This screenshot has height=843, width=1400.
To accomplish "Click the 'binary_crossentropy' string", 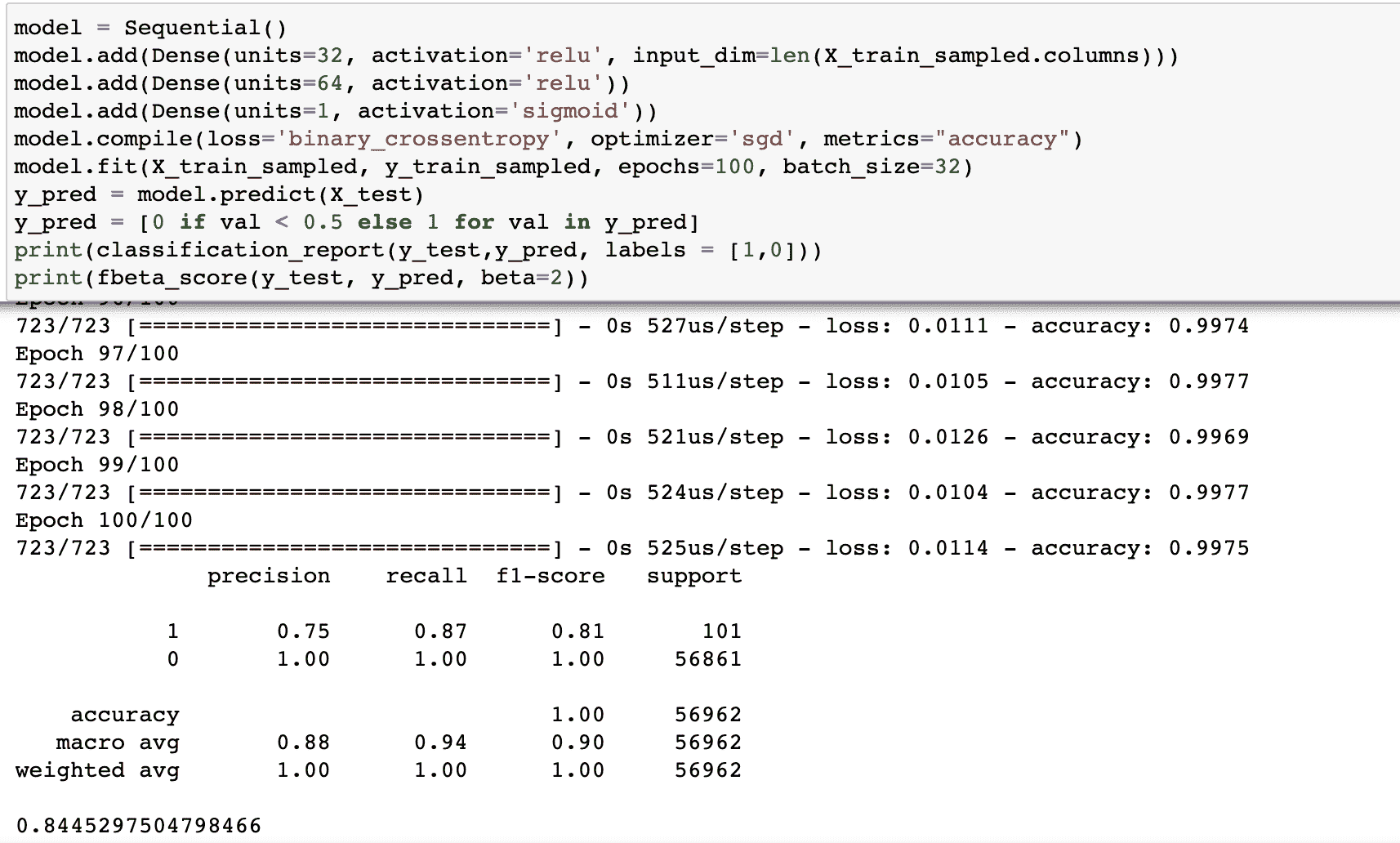I will (x=418, y=139).
